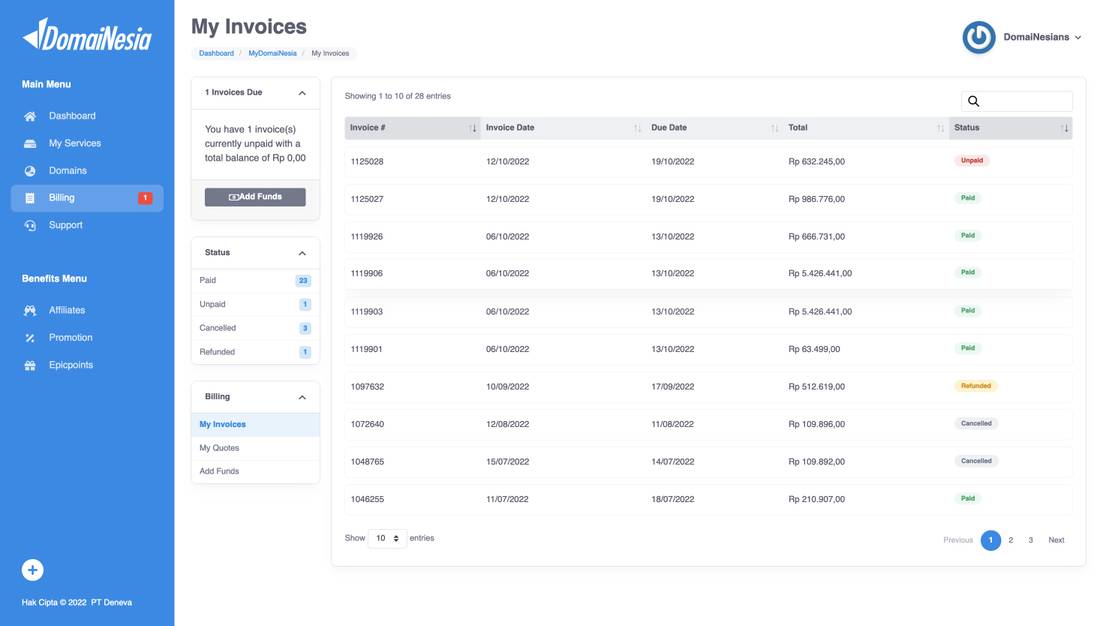Sort table by Invoice Date column
Viewport: 1103px width, 626px height.
(510, 127)
